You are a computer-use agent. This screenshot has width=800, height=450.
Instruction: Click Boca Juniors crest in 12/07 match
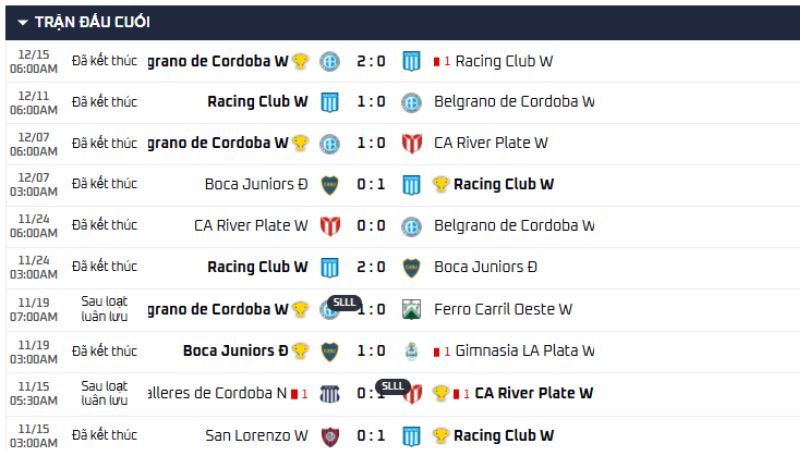point(329,185)
